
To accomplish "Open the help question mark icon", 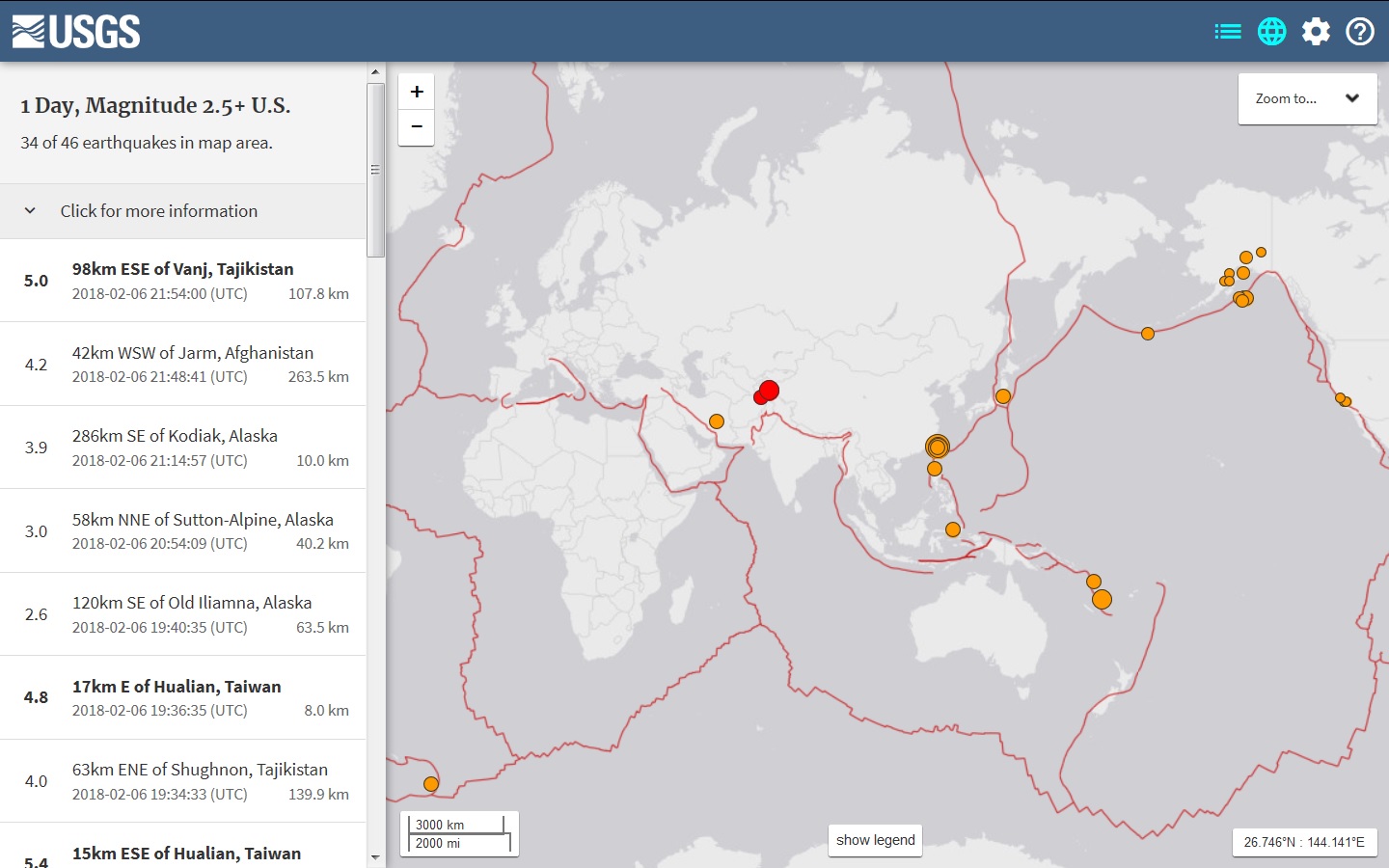I will [x=1360, y=32].
